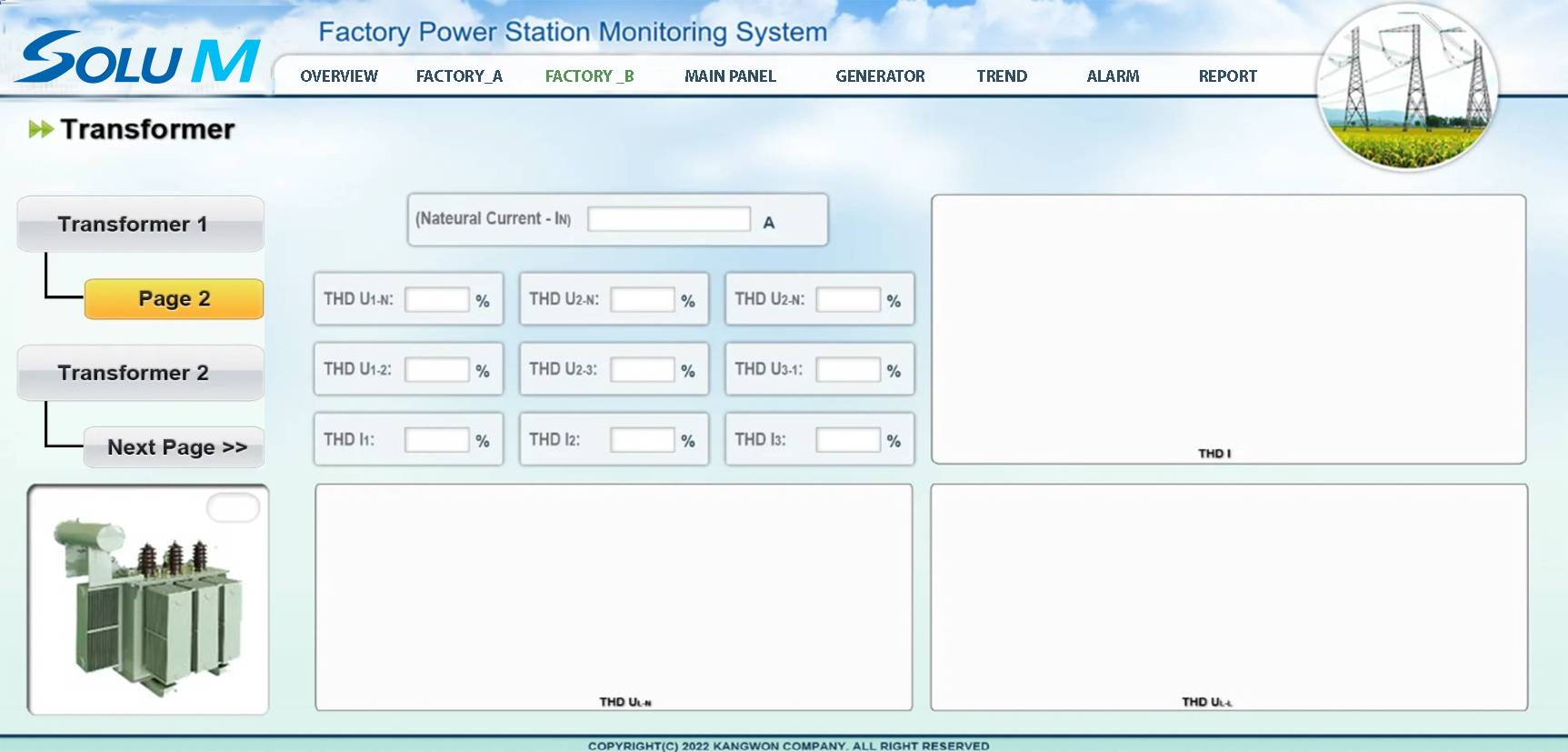Screen dimensions: 1568x752
Task: Click the THD I1 value field
Action: (436, 440)
